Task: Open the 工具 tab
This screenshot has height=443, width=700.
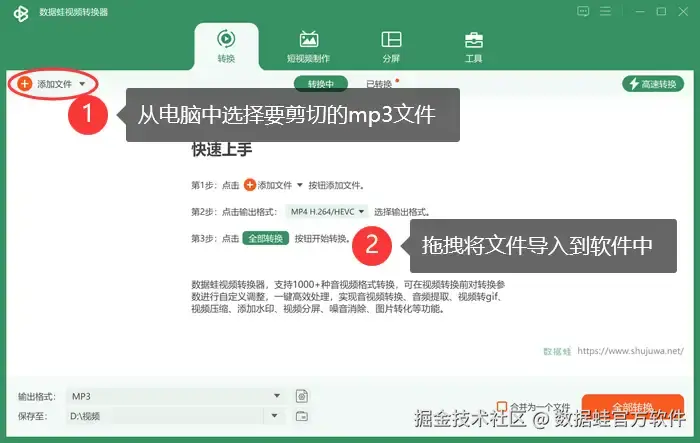Action: pos(474,46)
